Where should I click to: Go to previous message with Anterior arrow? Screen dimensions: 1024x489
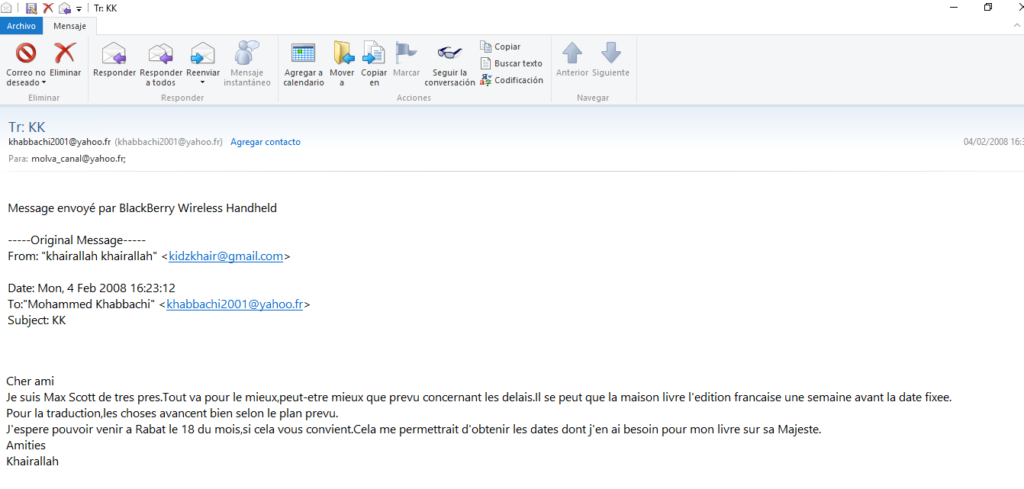coord(572,54)
